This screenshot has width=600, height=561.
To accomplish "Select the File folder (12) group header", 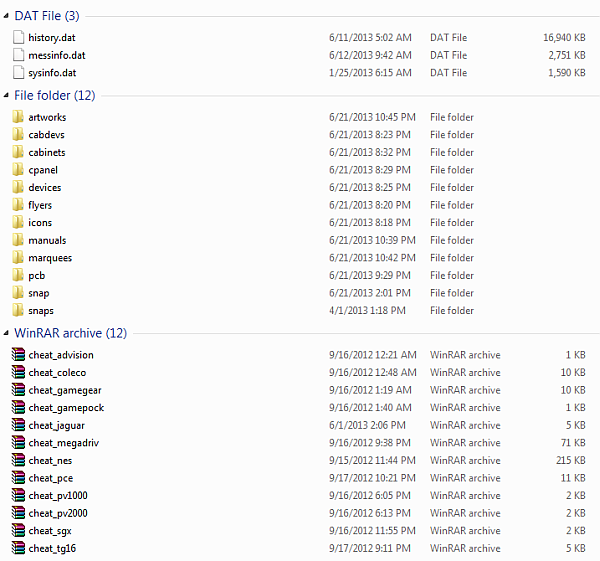I will click(55, 96).
